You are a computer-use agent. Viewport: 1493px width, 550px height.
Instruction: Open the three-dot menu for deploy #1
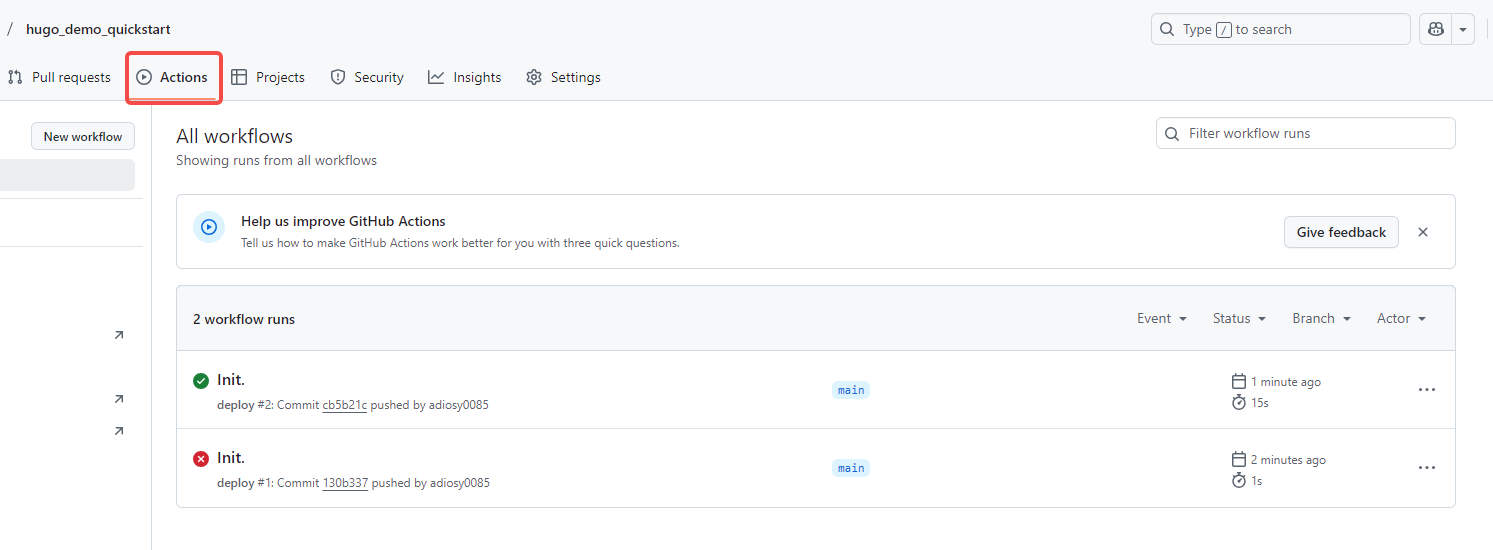pos(1427,468)
